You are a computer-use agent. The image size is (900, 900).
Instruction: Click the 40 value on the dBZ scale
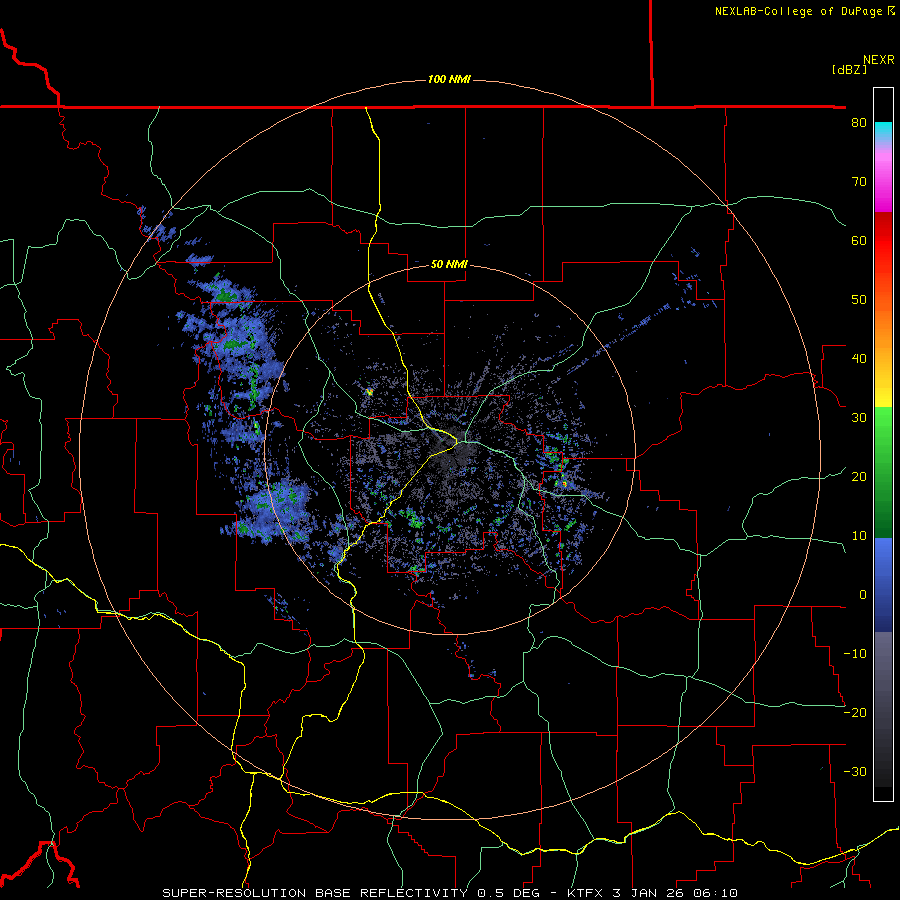[859, 359]
